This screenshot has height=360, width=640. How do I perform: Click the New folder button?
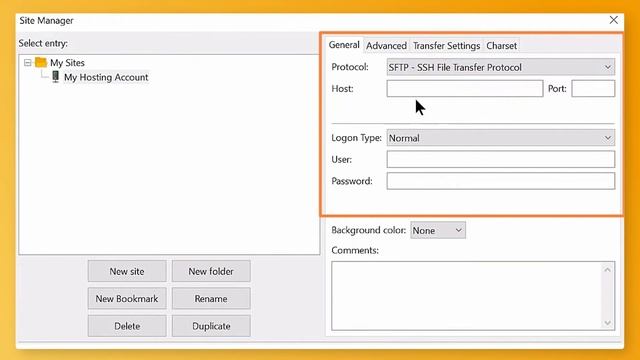pyautogui.click(x=211, y=271)
